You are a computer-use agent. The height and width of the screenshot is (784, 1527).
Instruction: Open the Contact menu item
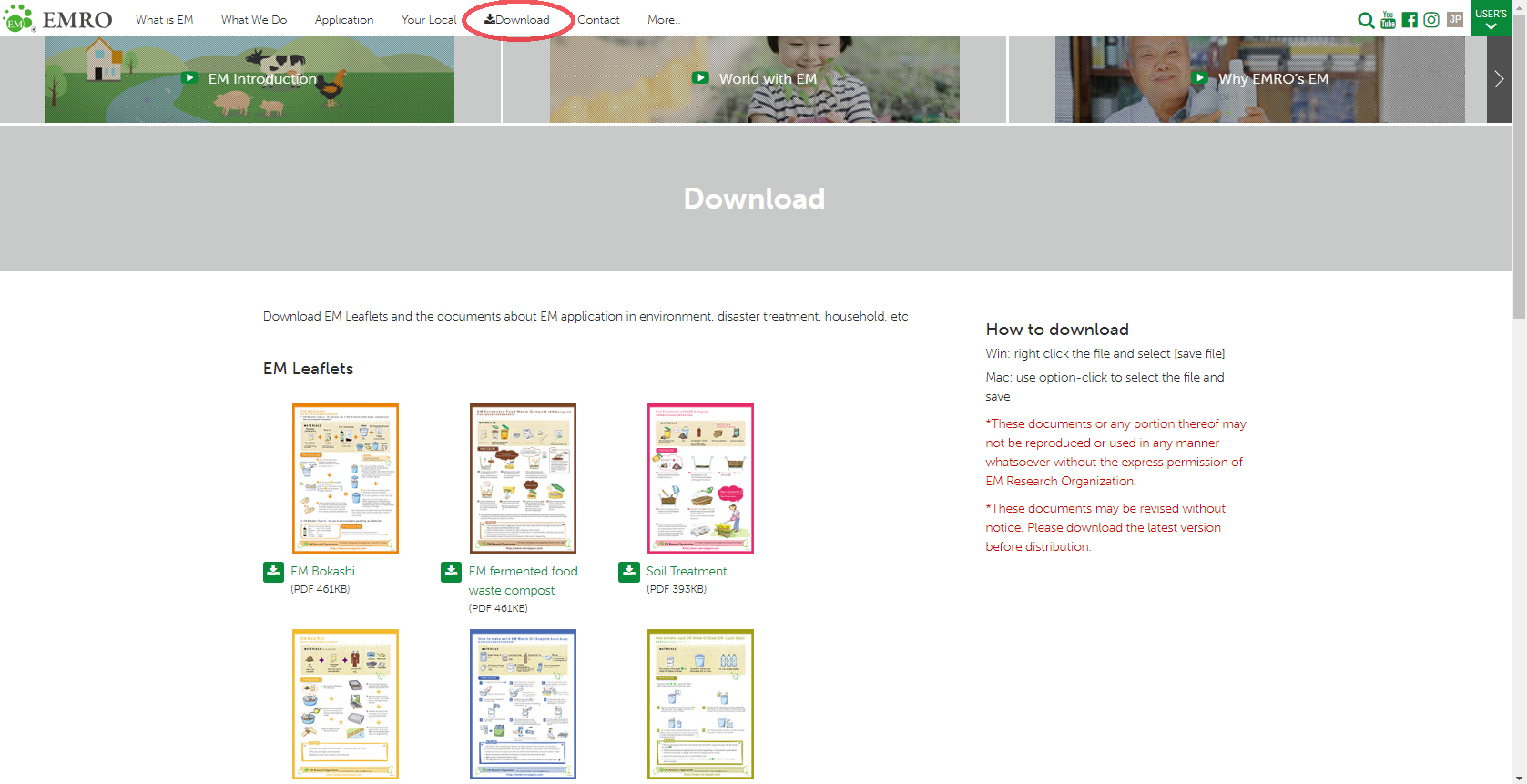(598, 20)
